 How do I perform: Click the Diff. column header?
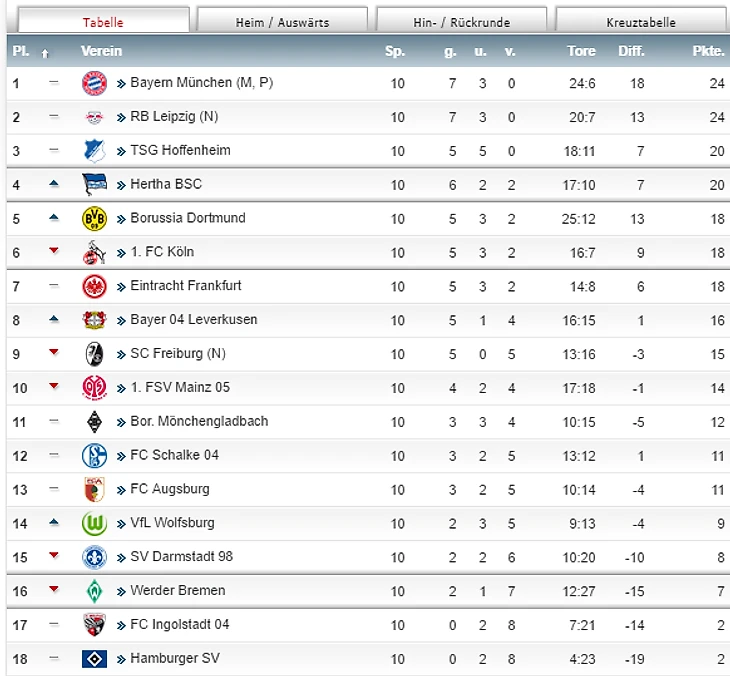point(631,51)
